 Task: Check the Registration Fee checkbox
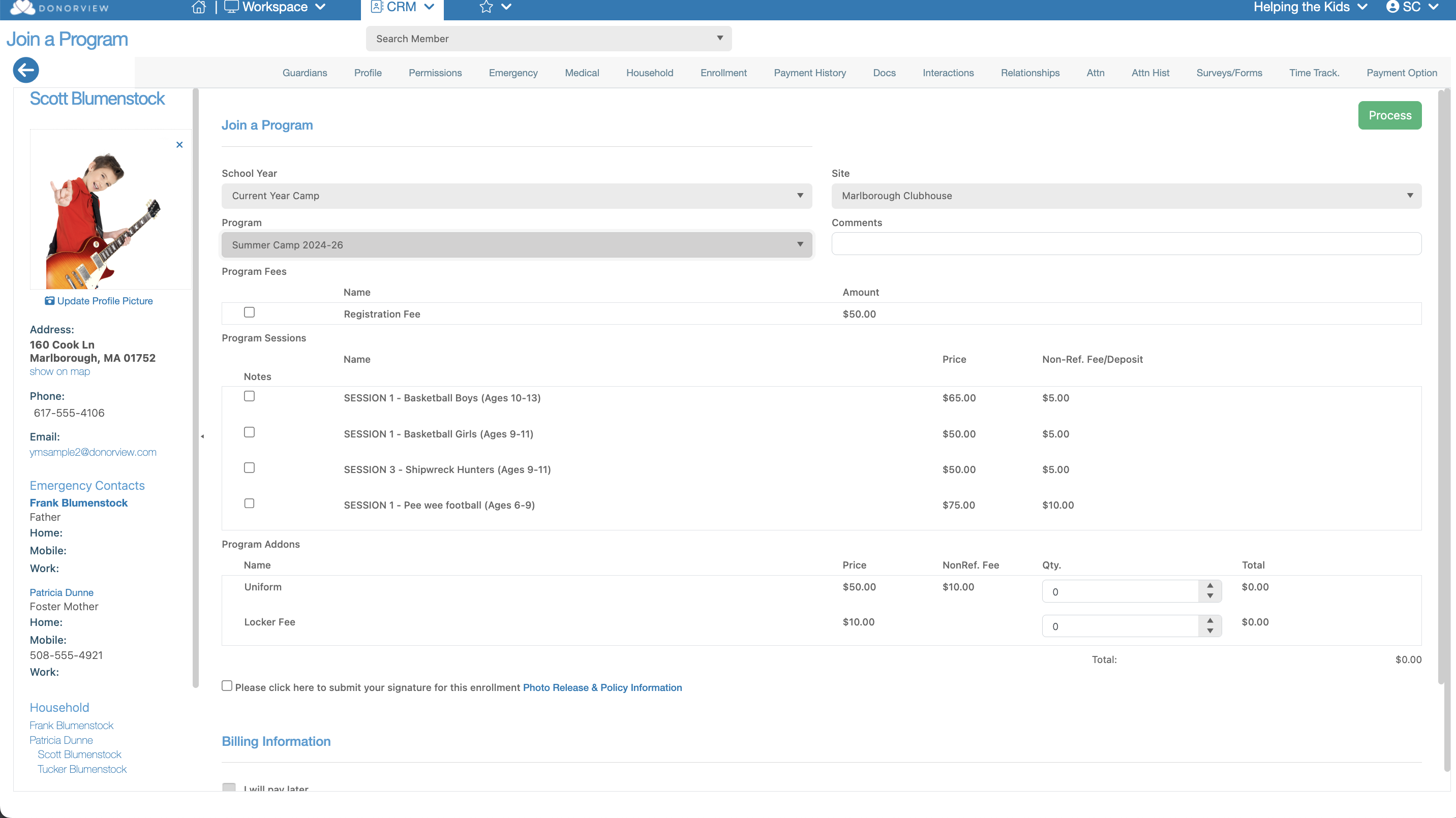point(249,312)
